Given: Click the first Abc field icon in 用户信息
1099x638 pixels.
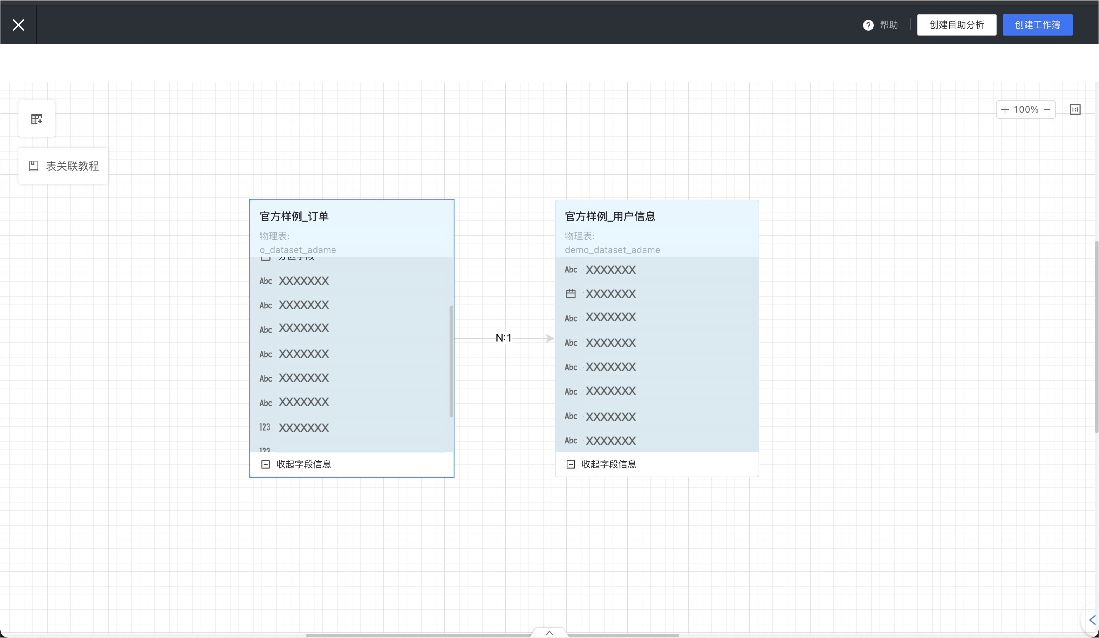Looking at the screenshot, I should tap(571, 270).
